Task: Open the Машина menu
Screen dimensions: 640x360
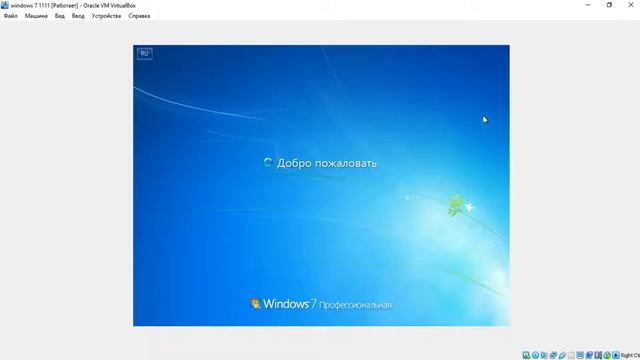Action: pos(36,16)
